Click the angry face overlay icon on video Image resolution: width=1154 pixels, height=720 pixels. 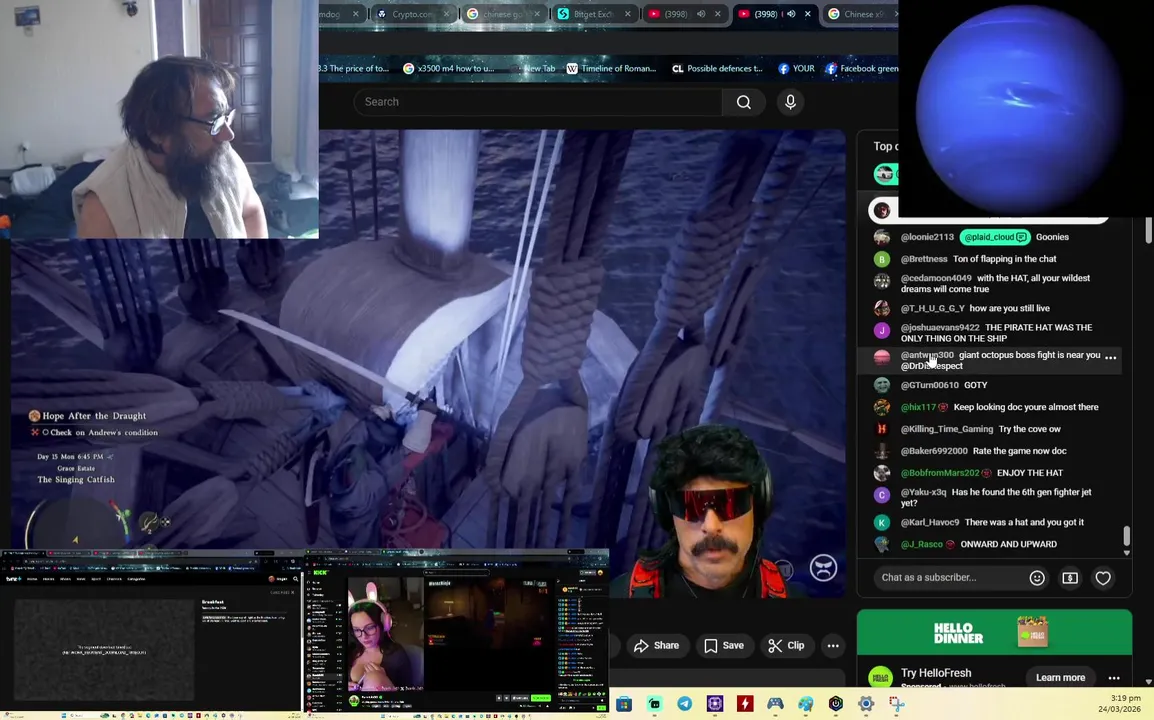tap(823, 568)
